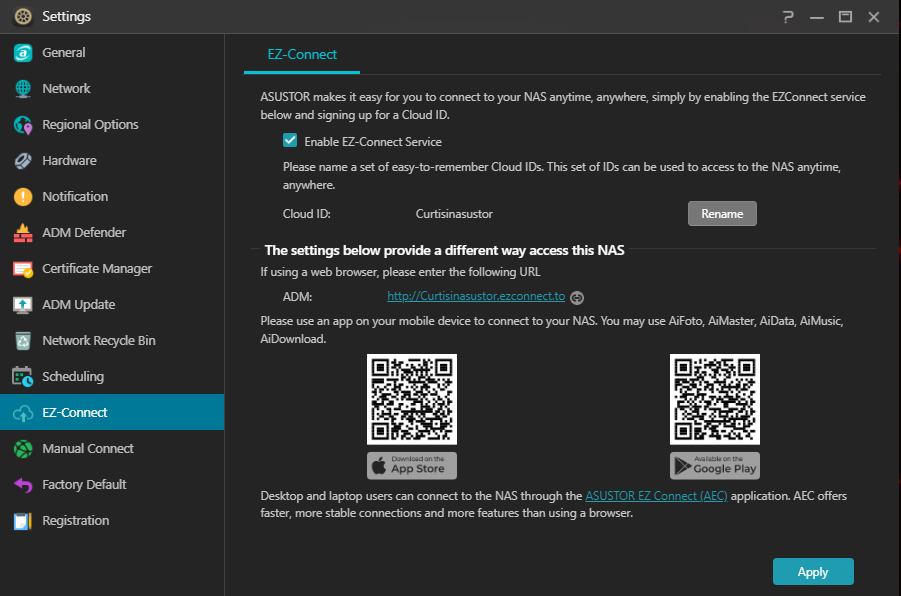Select the Regional Options icon
Image resolution: width=901 pixels, height=596 pixels.
(x=23, y=125)
